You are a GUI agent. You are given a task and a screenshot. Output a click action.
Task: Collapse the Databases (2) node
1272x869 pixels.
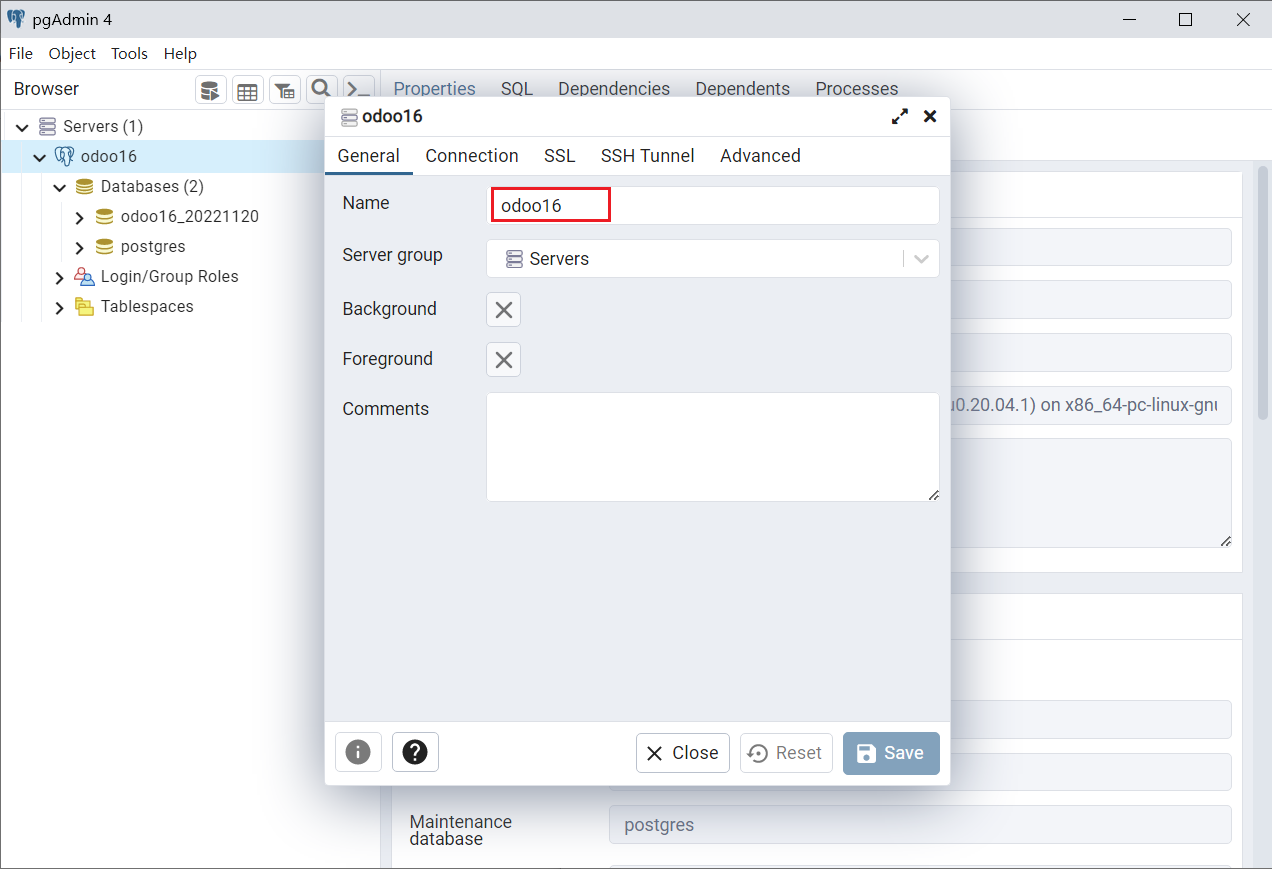click(60, 188)
